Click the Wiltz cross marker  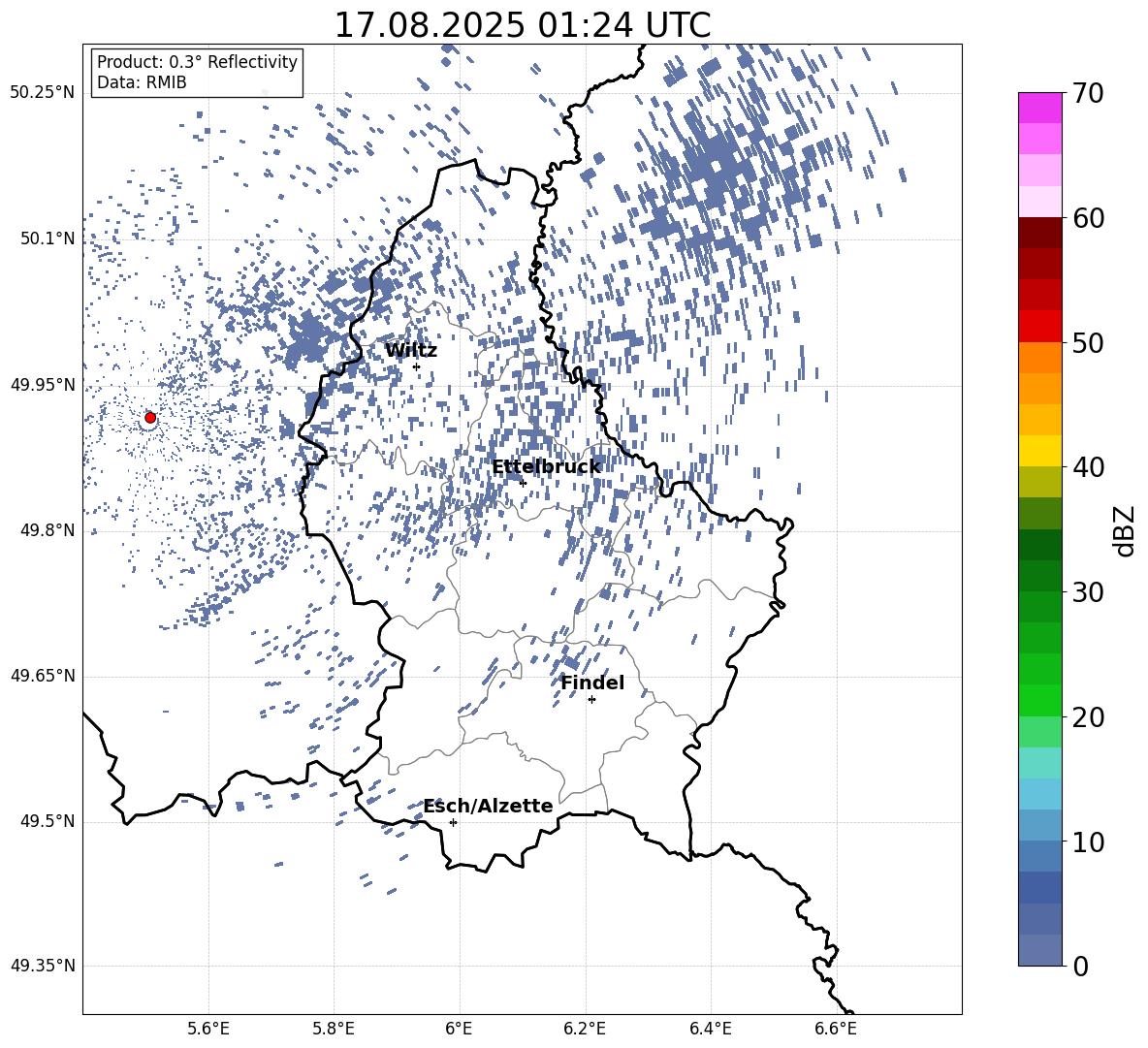coord(417,366)
